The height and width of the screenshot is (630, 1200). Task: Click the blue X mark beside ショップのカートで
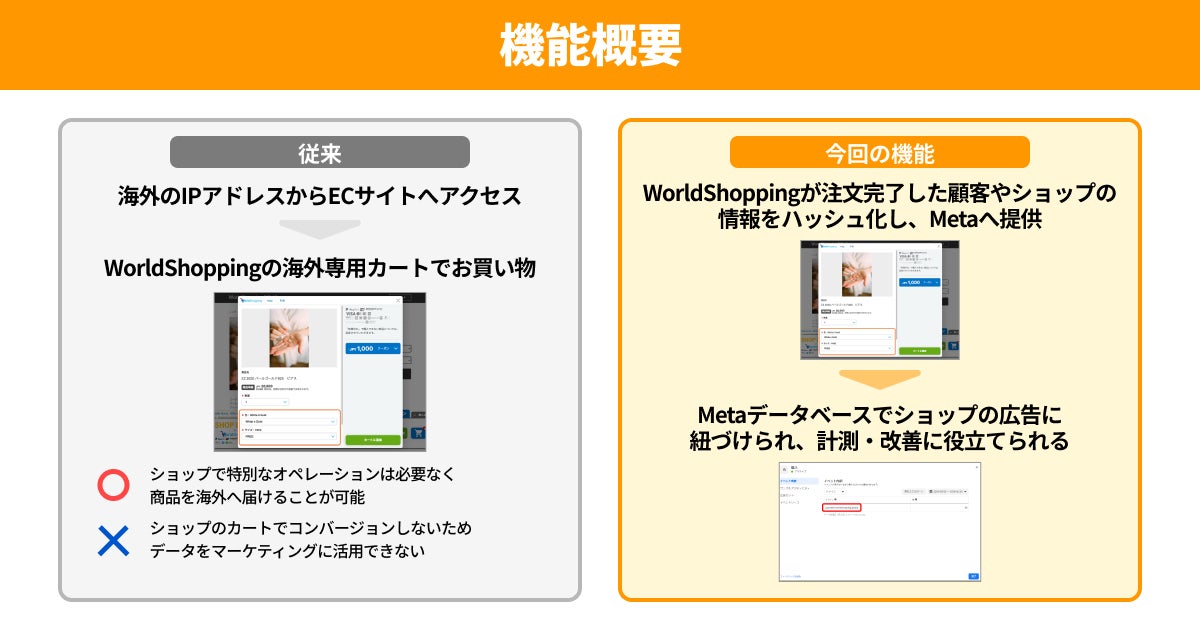pyautogui.click(x=114, y=539)
